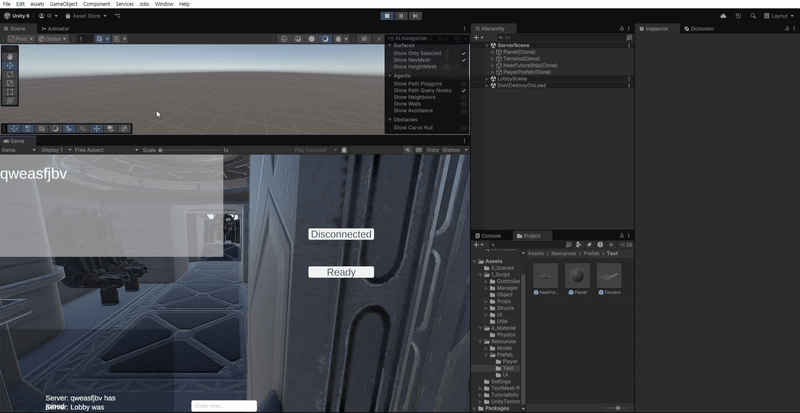Click Stats button in Game view toolbar
The image size is (800, 413).
[x=433, y=150]
